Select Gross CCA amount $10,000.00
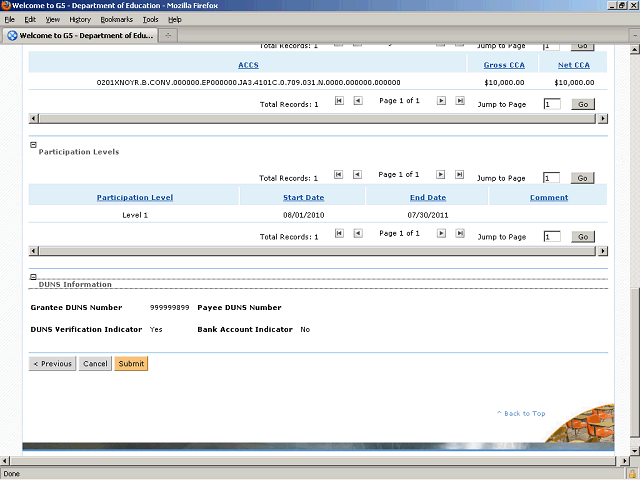The image size is (640, 480). click(x=504, y=83)
